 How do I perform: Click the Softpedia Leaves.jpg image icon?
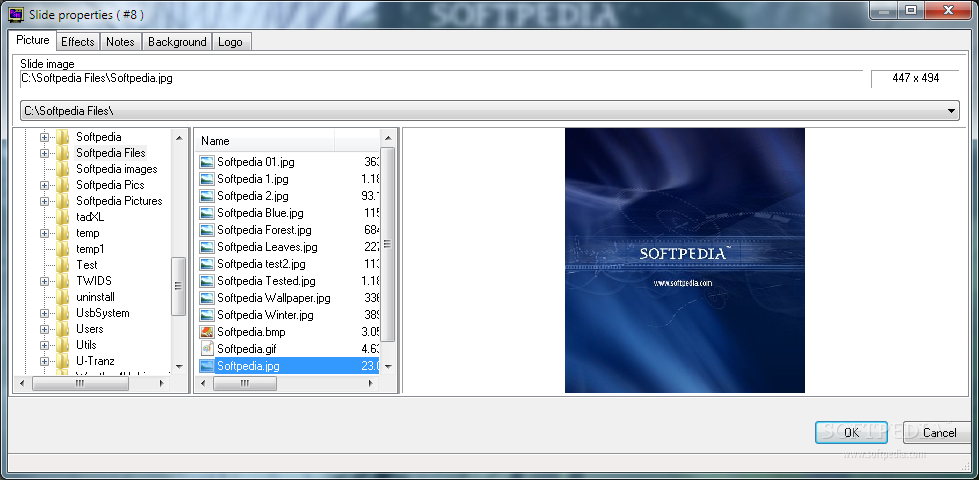tap(207, 247)
